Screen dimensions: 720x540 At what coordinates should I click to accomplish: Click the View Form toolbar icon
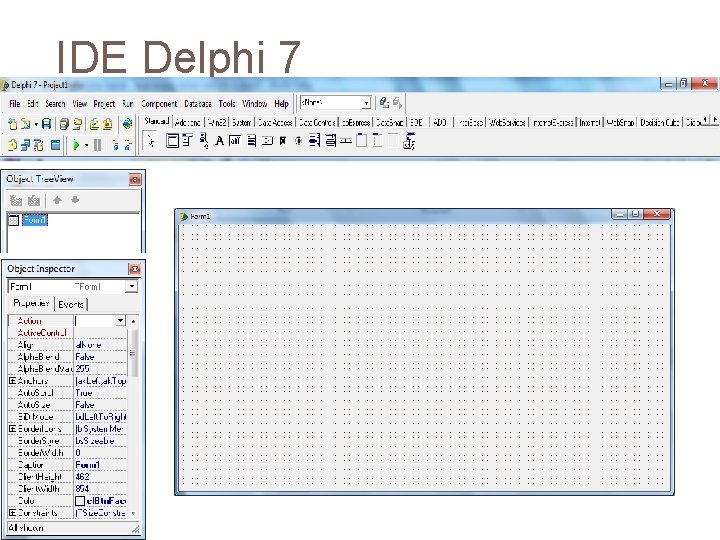[26, 146]
